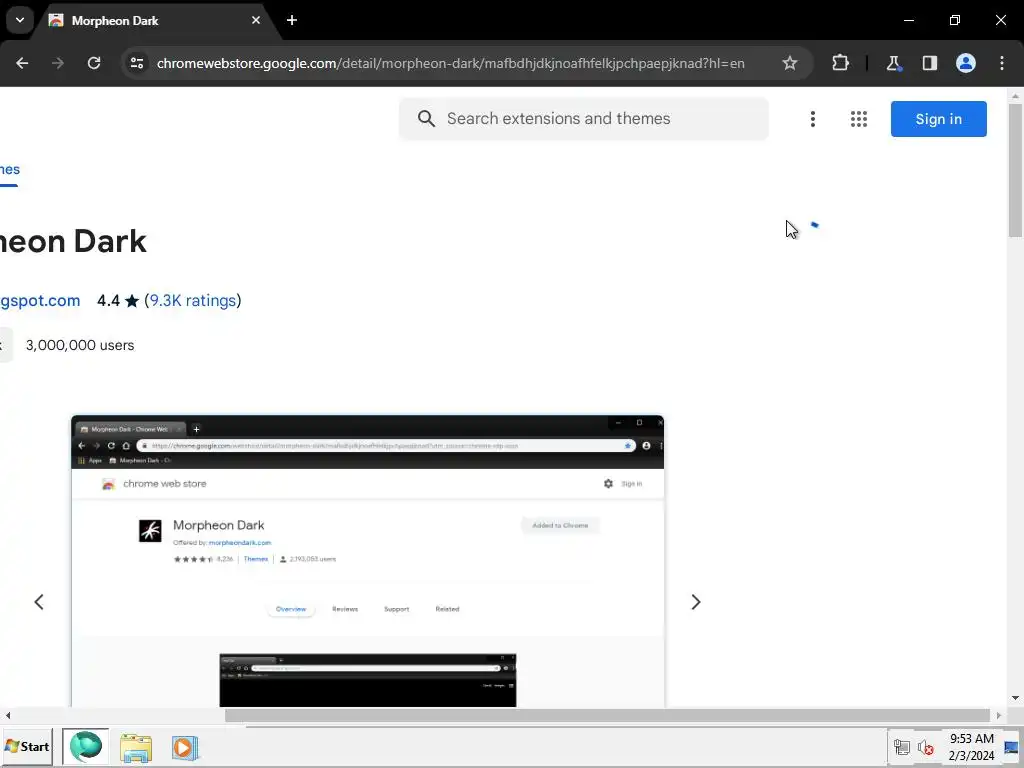Viewport: 1024px width, 768px height.
Task: Open Chrome's three-dot main menu
Action: (x=1002, y=63)
